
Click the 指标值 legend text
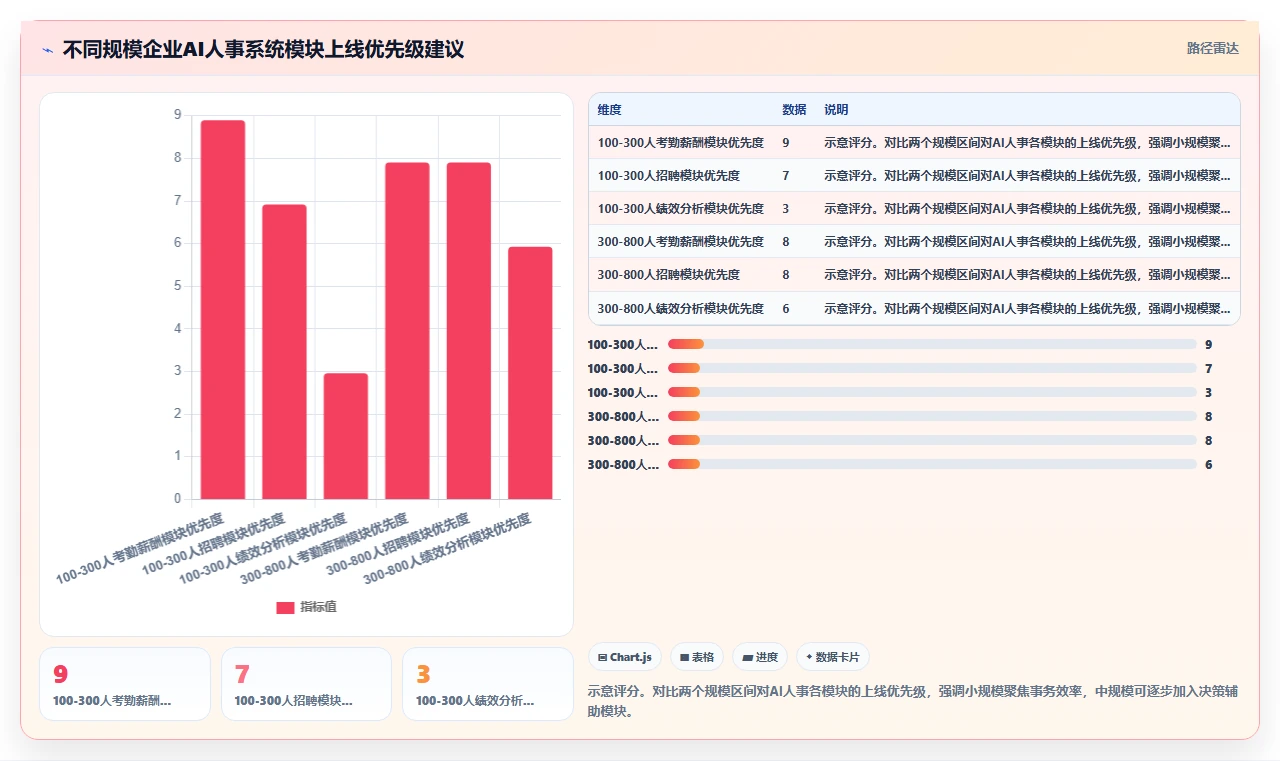click(x=318, y=607)
